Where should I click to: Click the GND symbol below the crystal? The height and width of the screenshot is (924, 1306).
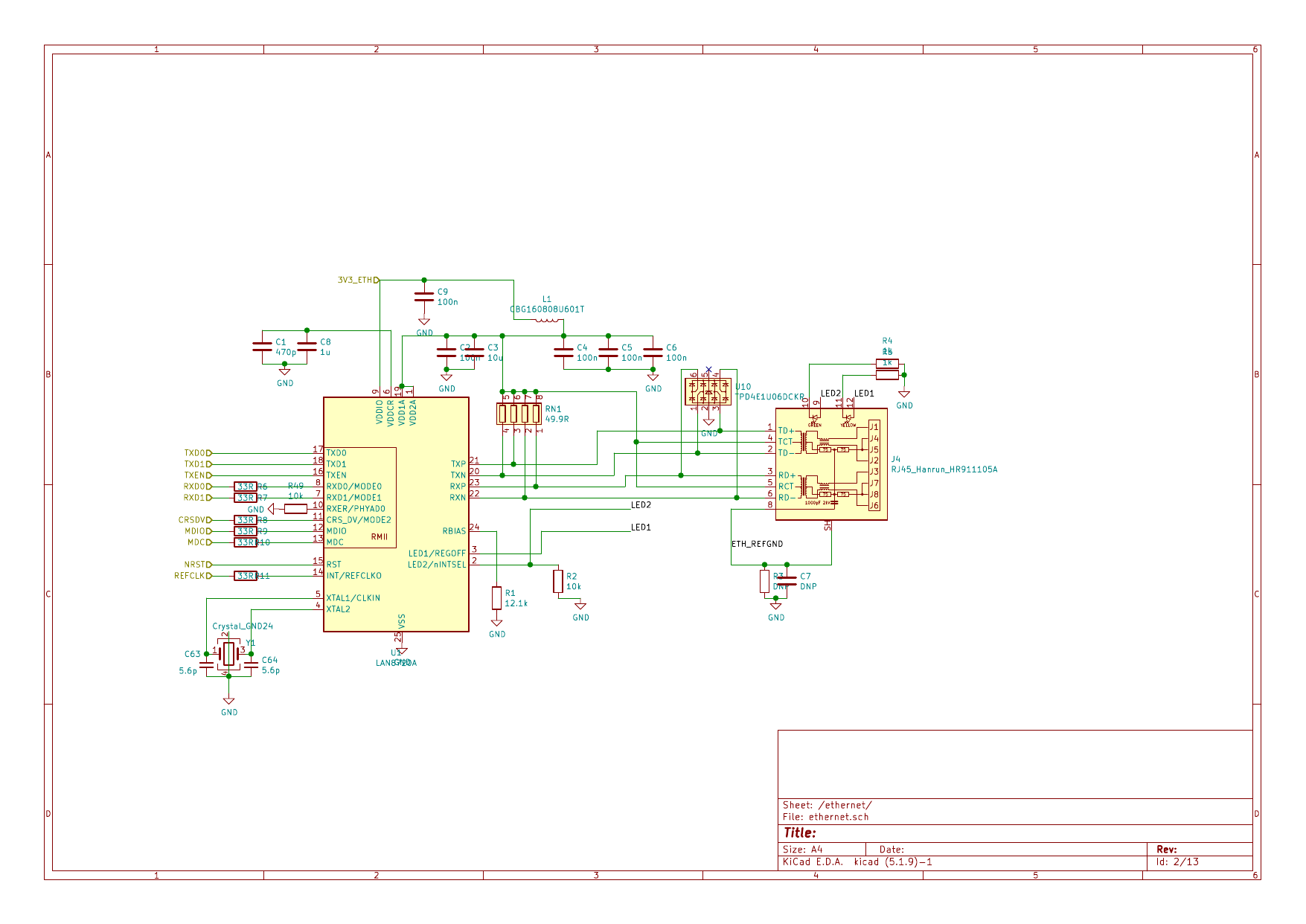pyautogui.click(x=228, y=702)
